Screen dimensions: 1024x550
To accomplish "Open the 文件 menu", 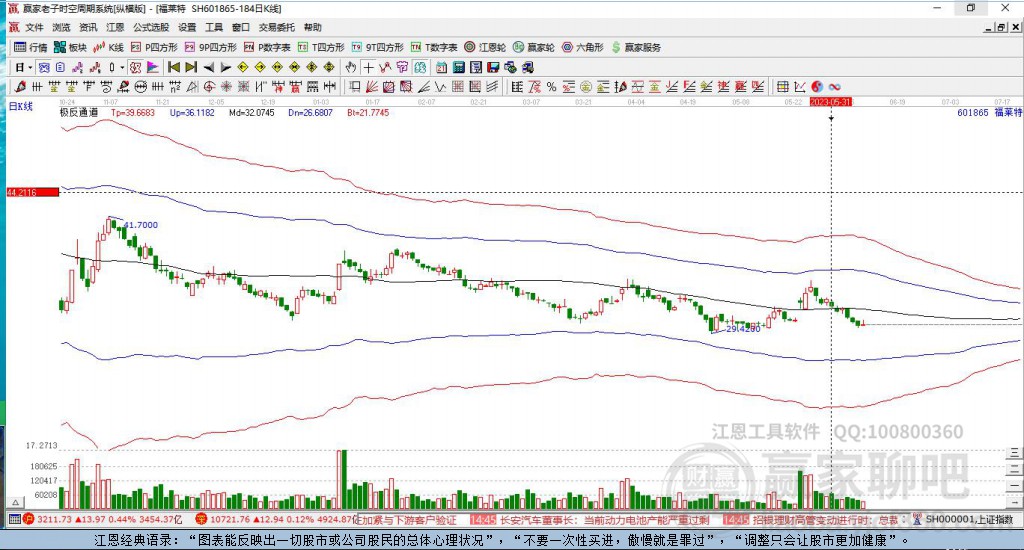I will coord(34,27).
